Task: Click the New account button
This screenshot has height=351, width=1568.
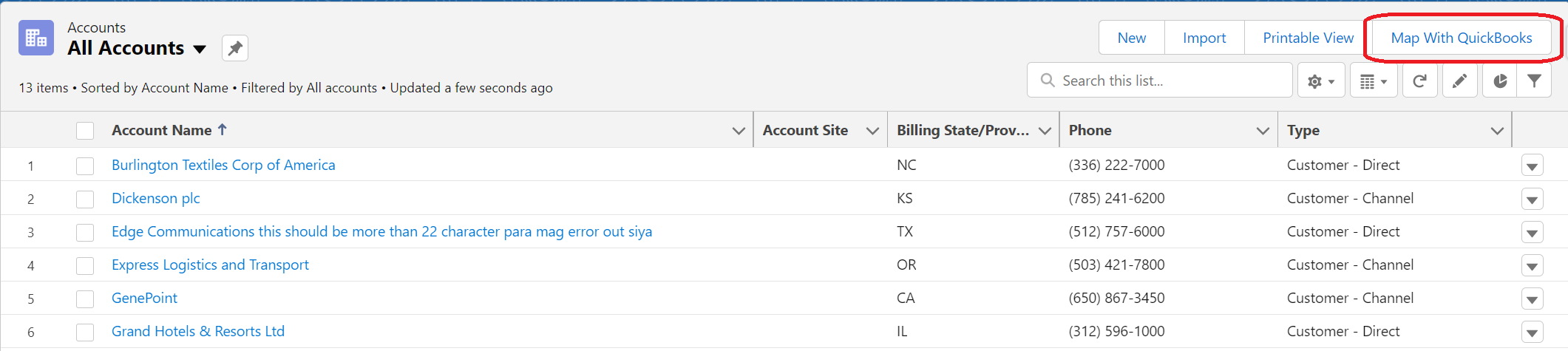Action: coord(1131,38)
